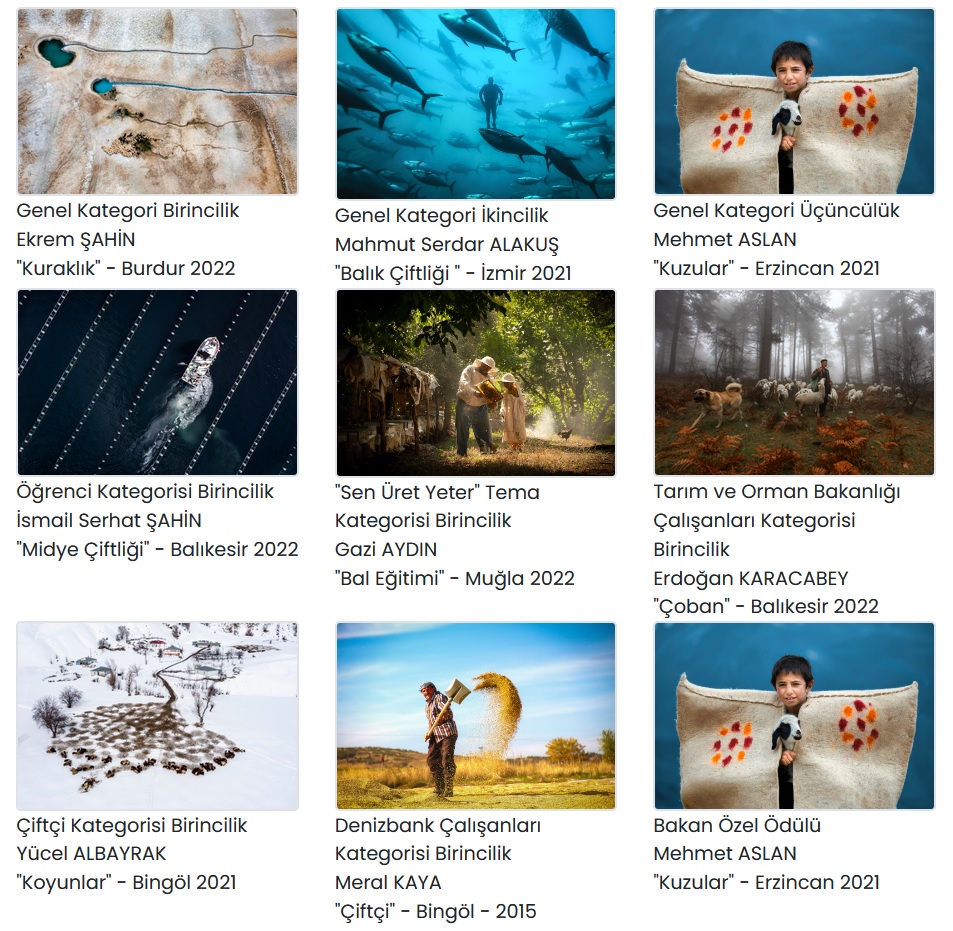This screenshot has width=953, height=931.
Task: Open the "Midye Çiftliği" boat aerial photo
Action: point(157,382)
